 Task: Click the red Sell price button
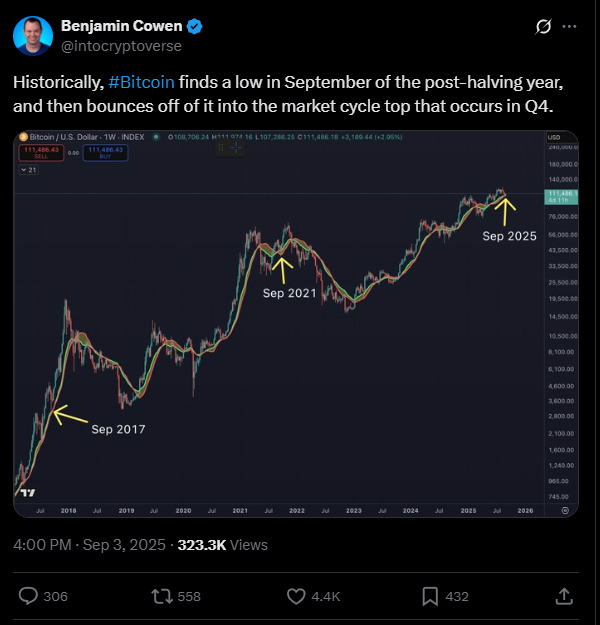(x=41, y=153)
